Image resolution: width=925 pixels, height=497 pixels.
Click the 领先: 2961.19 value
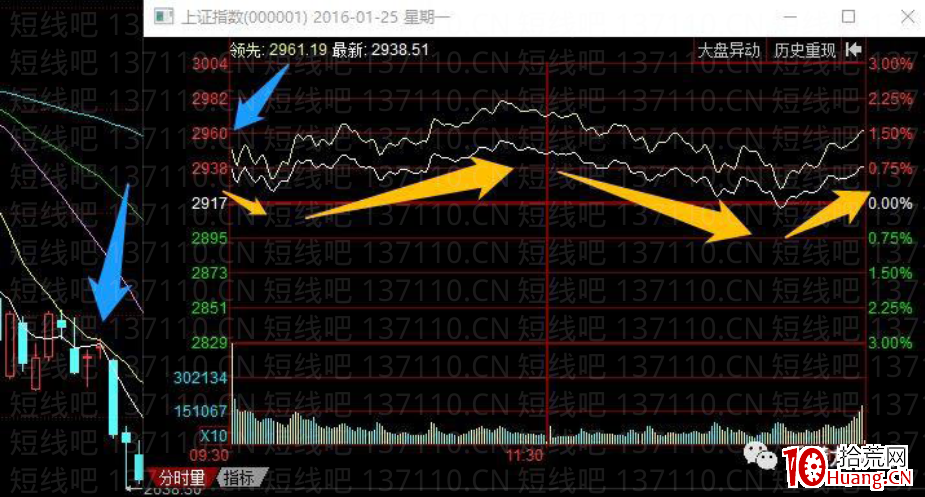[278, 50]
